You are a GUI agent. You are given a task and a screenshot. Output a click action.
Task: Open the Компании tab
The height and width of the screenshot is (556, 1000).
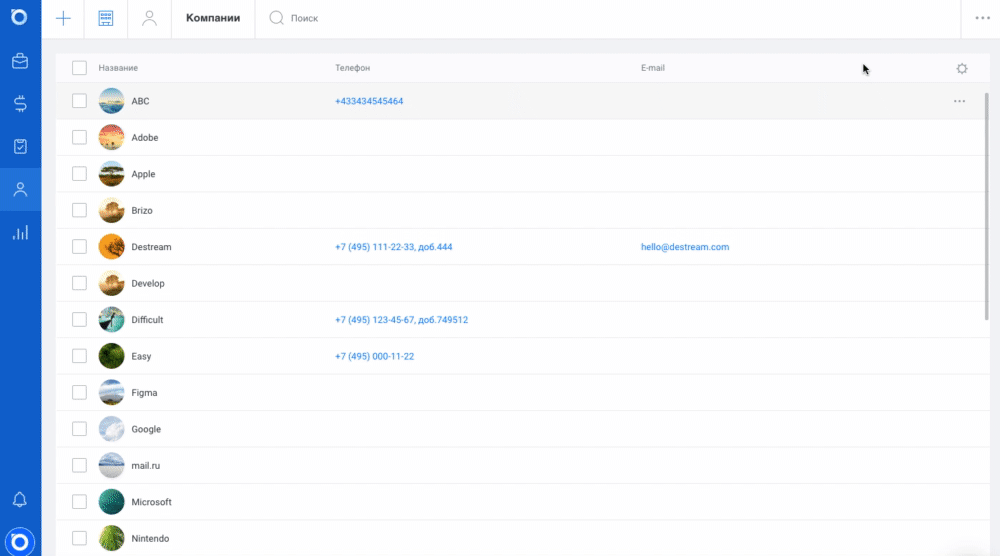(x=213, y=18)
